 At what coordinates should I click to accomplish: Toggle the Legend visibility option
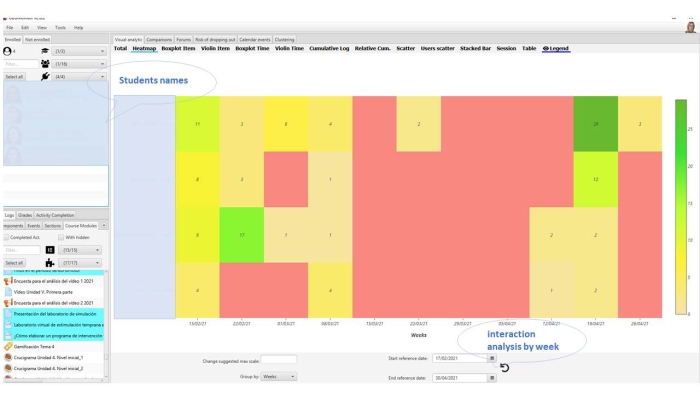[x=556, y=48]
